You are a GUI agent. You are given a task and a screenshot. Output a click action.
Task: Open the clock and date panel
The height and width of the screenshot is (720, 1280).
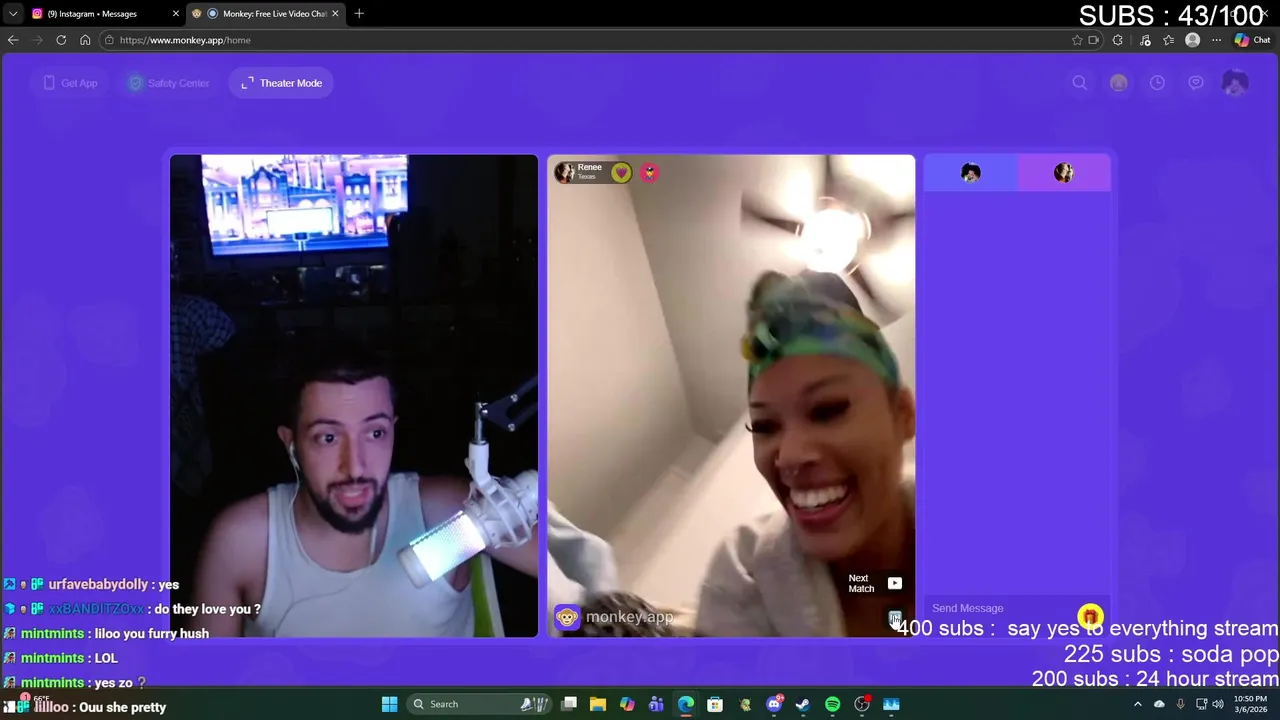1250,704
